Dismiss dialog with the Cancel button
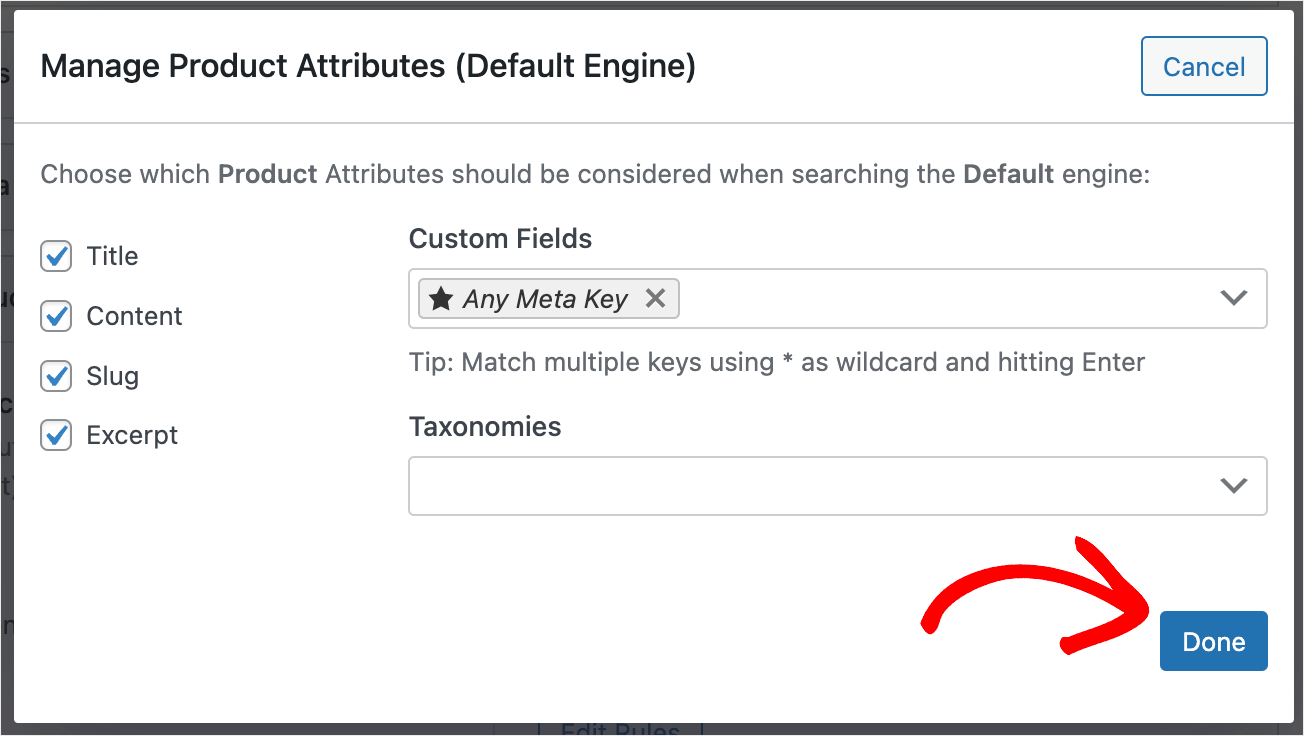 coord(1204,67)
